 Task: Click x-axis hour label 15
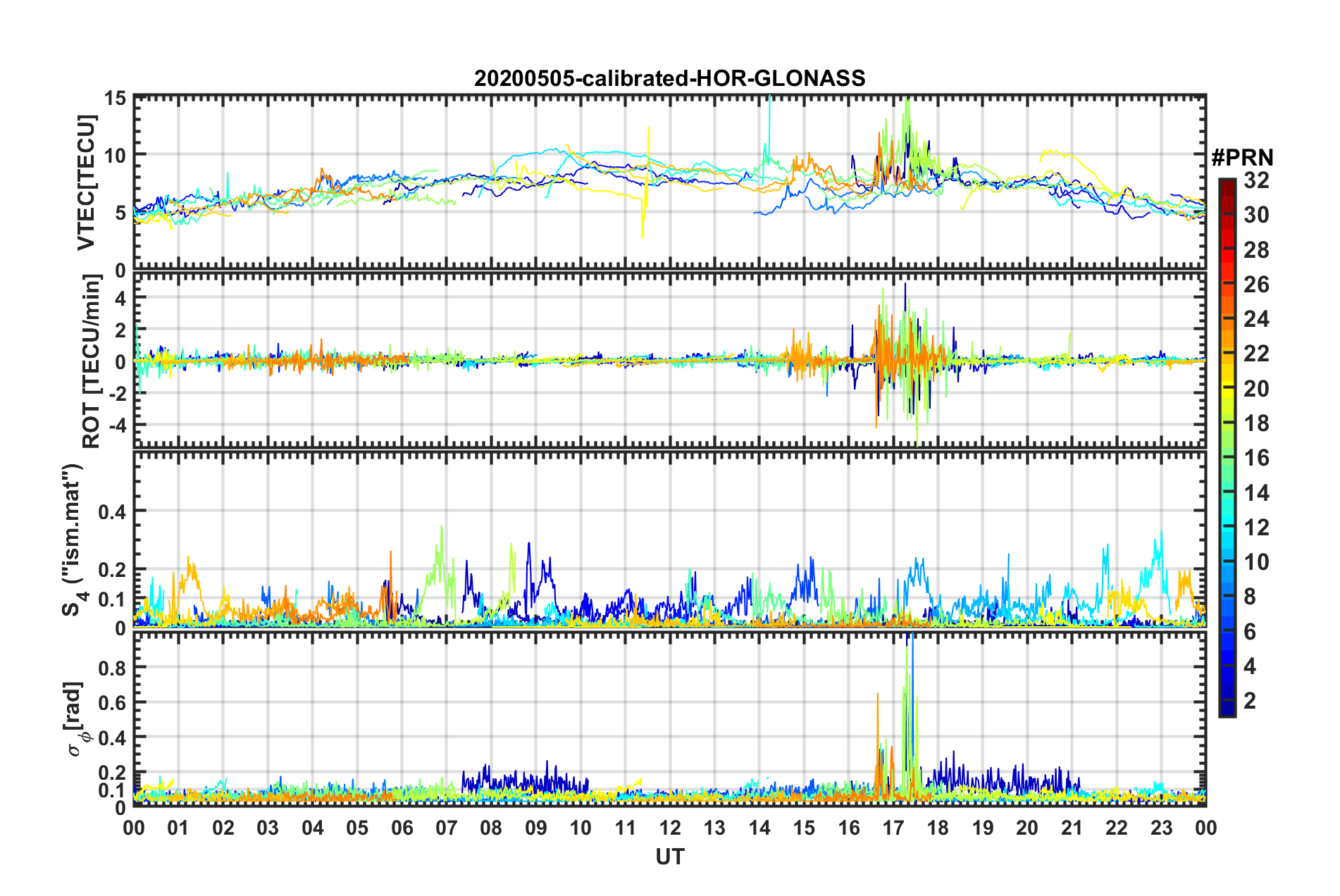(804, 828)
